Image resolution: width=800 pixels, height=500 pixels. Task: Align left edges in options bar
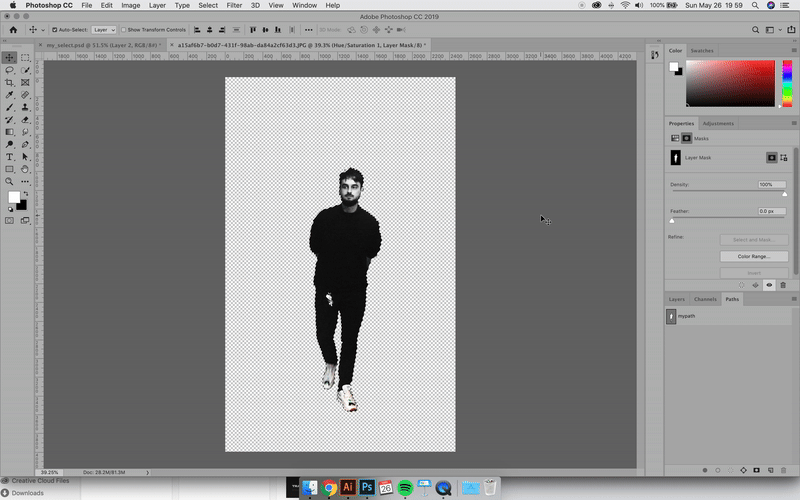click(x=197, y=30)
